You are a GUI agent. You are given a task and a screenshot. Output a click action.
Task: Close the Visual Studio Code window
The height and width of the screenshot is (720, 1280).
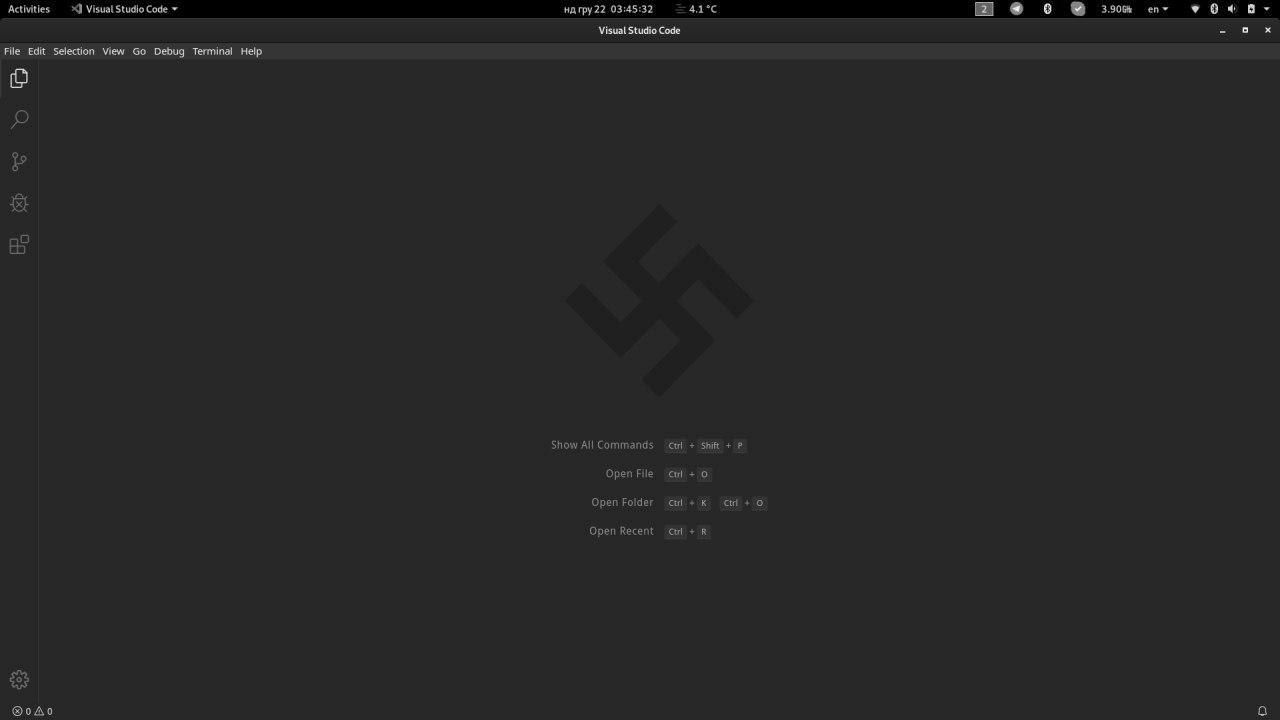1267,30
